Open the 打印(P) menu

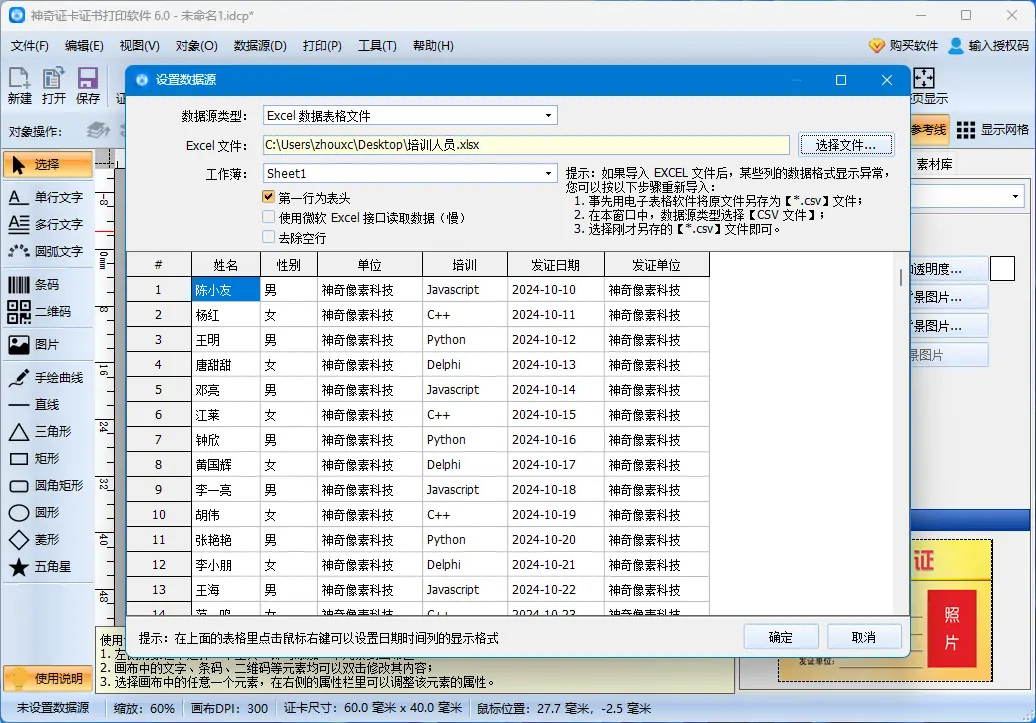[x=322, y=45]
